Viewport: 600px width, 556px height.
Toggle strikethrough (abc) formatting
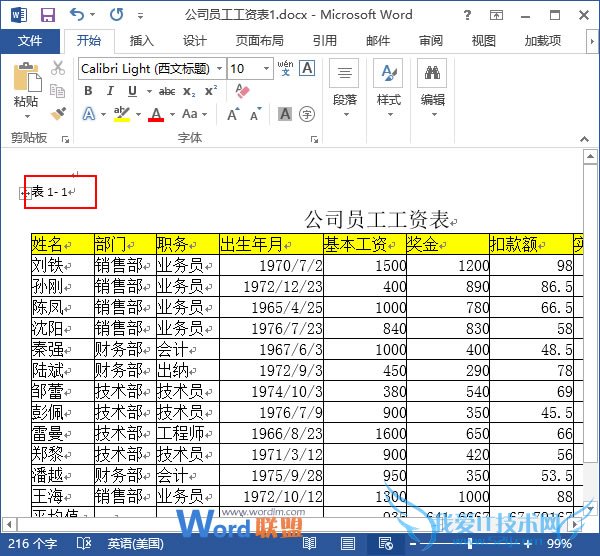pyautogui.click(x=167, y=91)
